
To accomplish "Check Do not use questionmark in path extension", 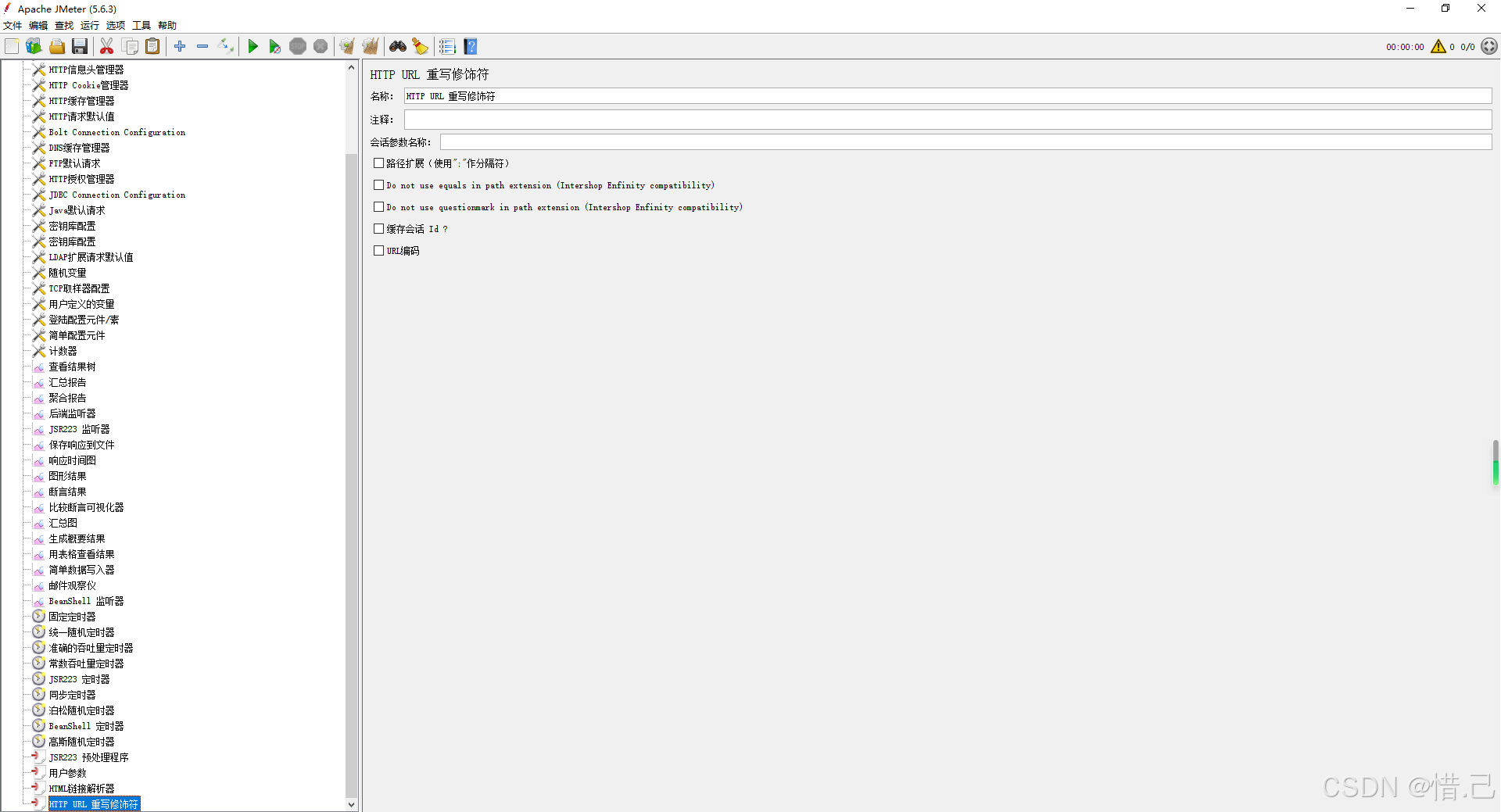I will tap(378, 207).
